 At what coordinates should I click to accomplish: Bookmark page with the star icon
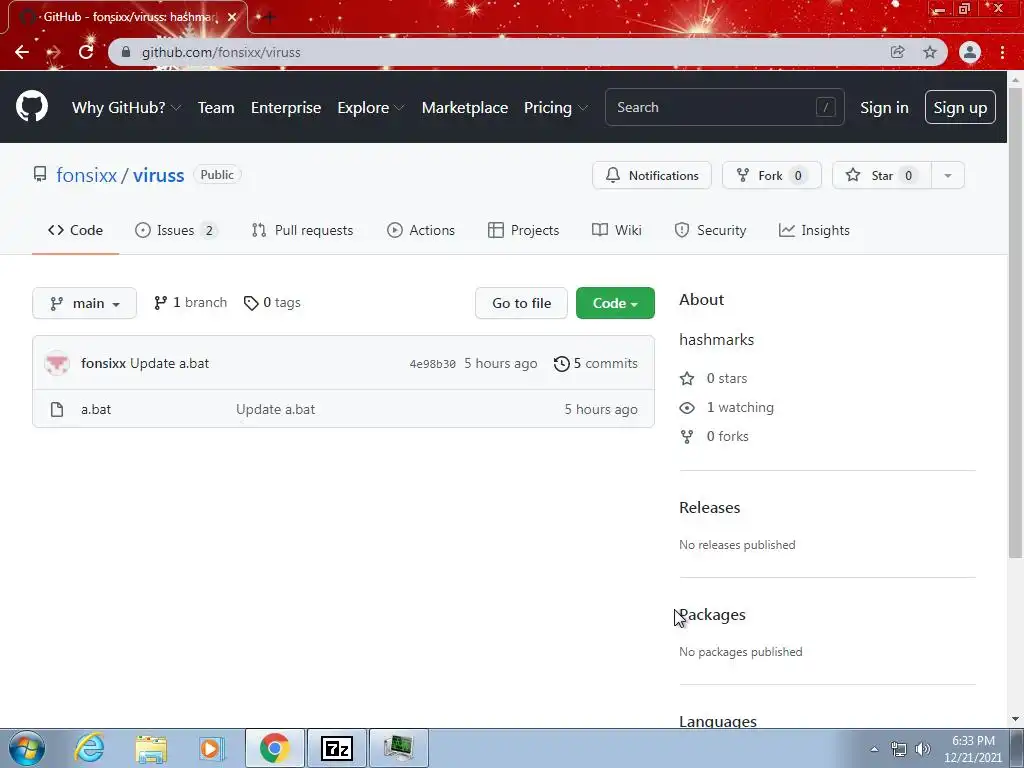coord(930,52)
